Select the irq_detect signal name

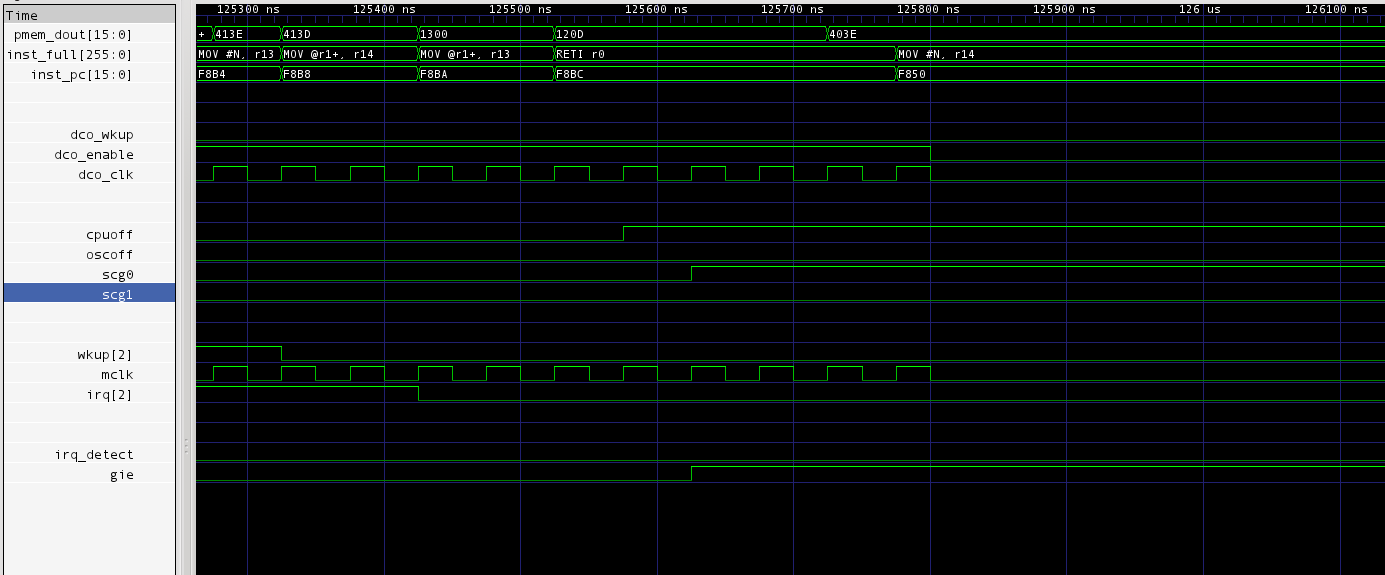(94, 454)
